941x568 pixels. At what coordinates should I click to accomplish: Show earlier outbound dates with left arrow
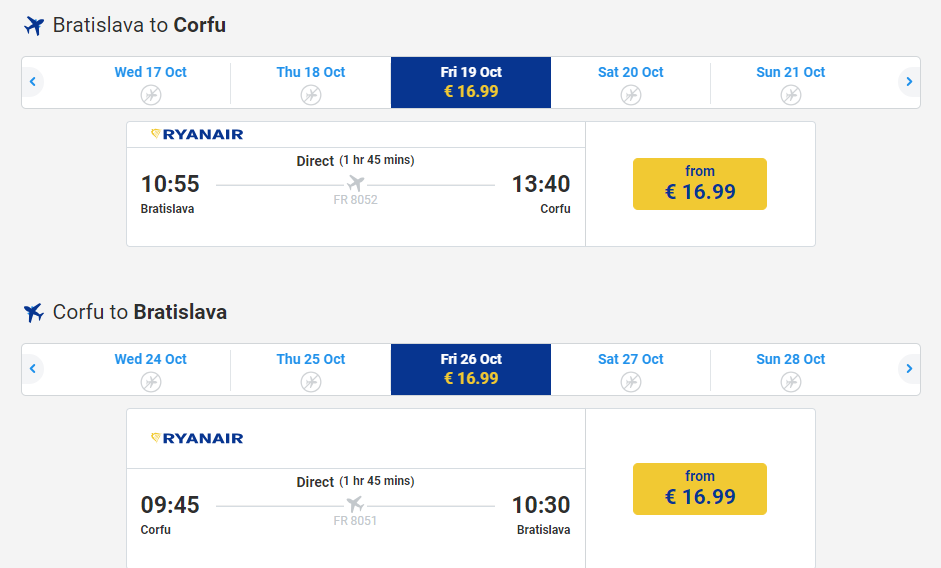pos(33,82)
